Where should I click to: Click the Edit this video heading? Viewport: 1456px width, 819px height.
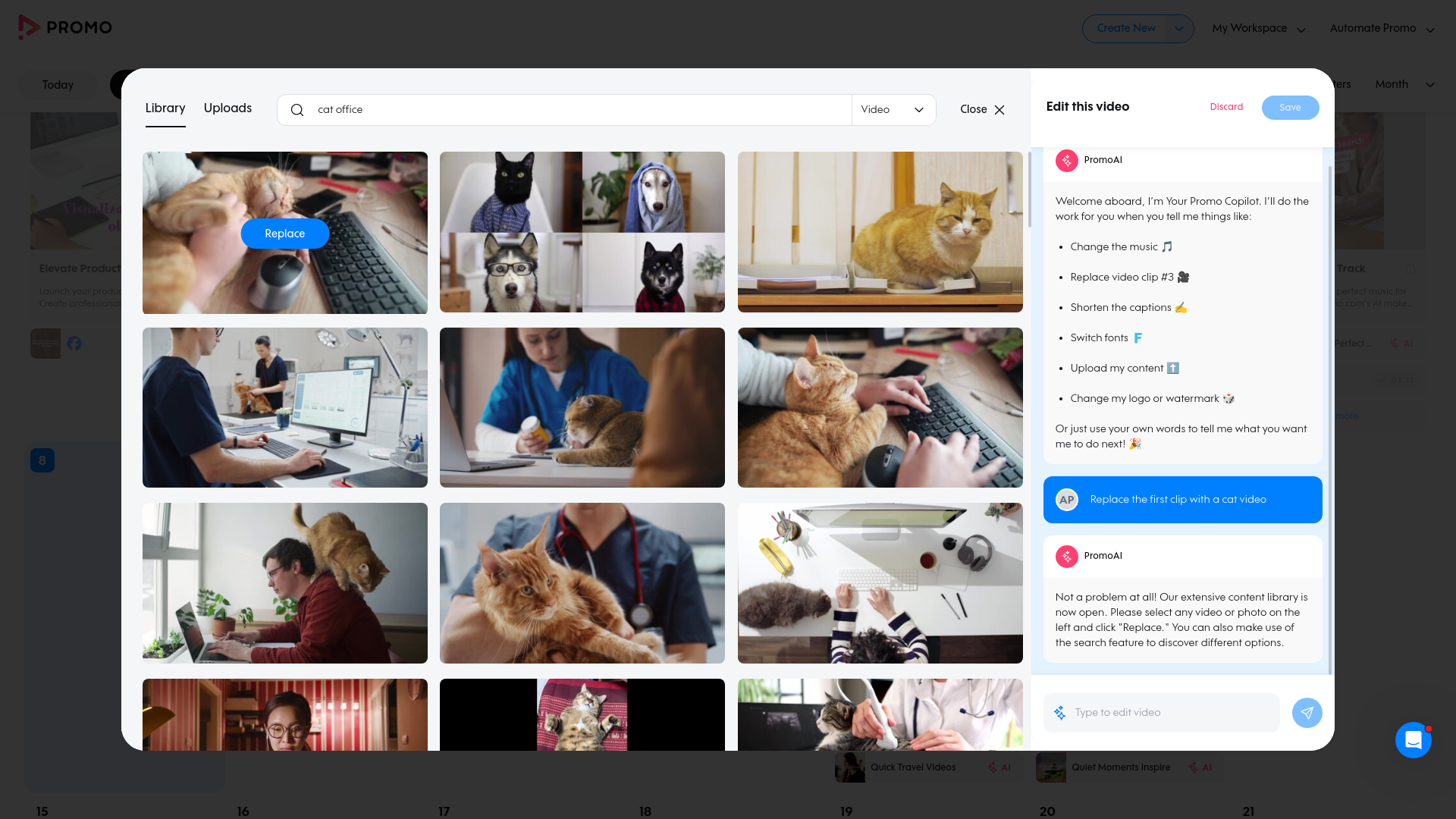[1087, 107]
